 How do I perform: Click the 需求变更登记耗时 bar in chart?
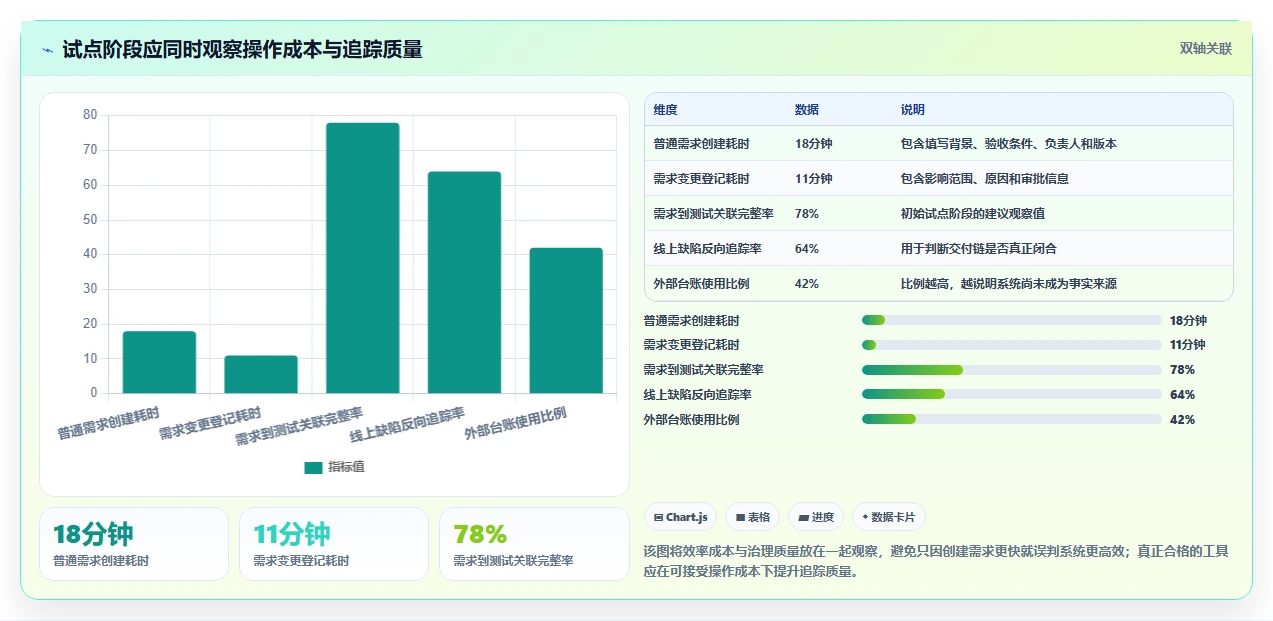point(261,374)
